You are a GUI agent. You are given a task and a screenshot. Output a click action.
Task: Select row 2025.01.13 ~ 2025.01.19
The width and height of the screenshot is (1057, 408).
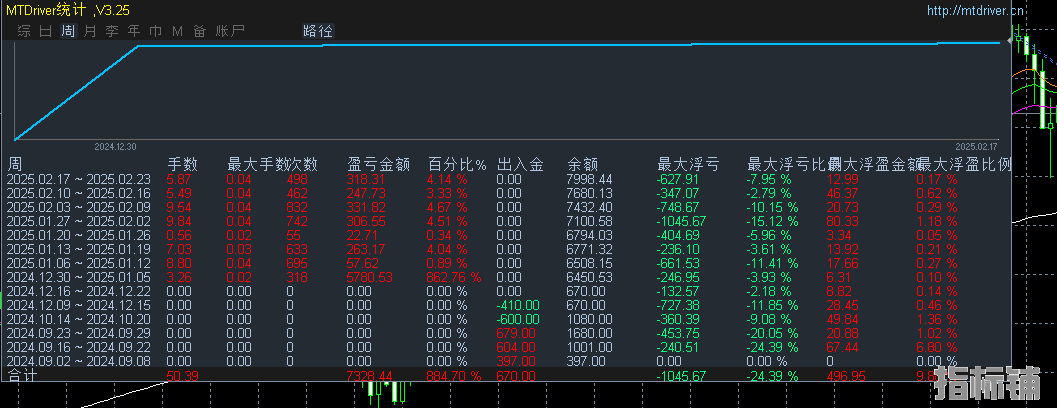click(508, 249)
